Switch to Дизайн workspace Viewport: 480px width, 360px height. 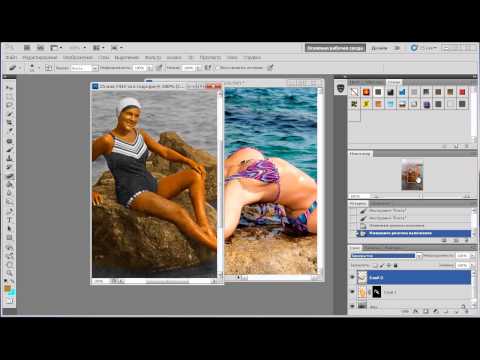click(x=379, y=48)
